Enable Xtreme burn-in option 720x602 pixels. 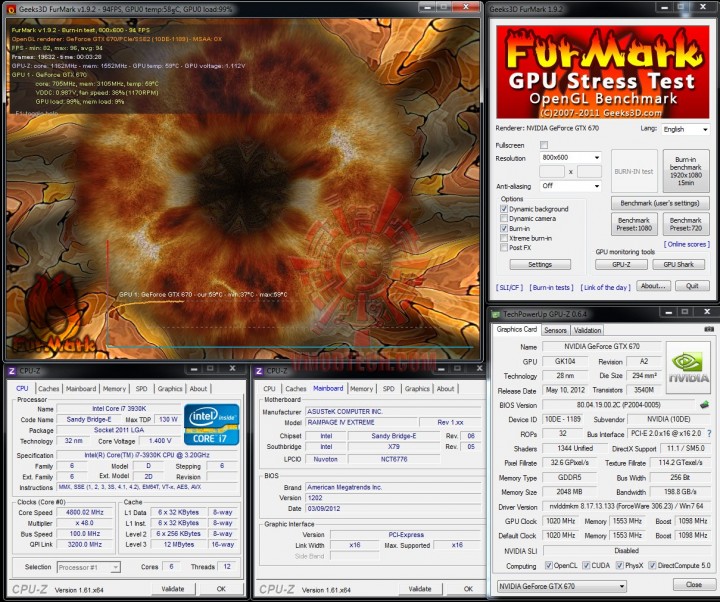(x=504, y=238)
